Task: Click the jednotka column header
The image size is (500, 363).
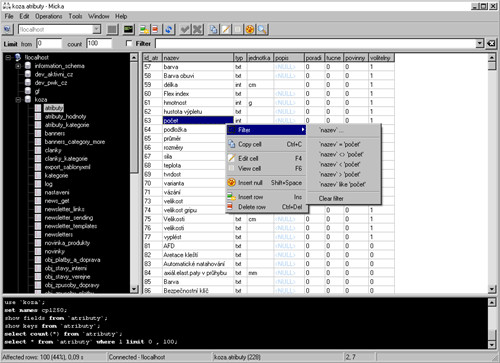Action: click(260, 58)
